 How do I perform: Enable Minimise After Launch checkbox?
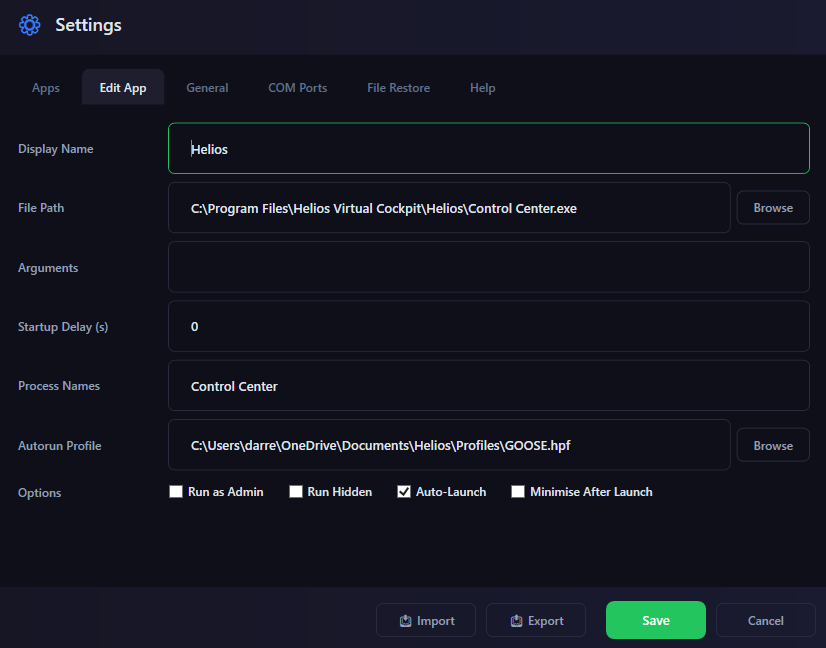[518, 492]
